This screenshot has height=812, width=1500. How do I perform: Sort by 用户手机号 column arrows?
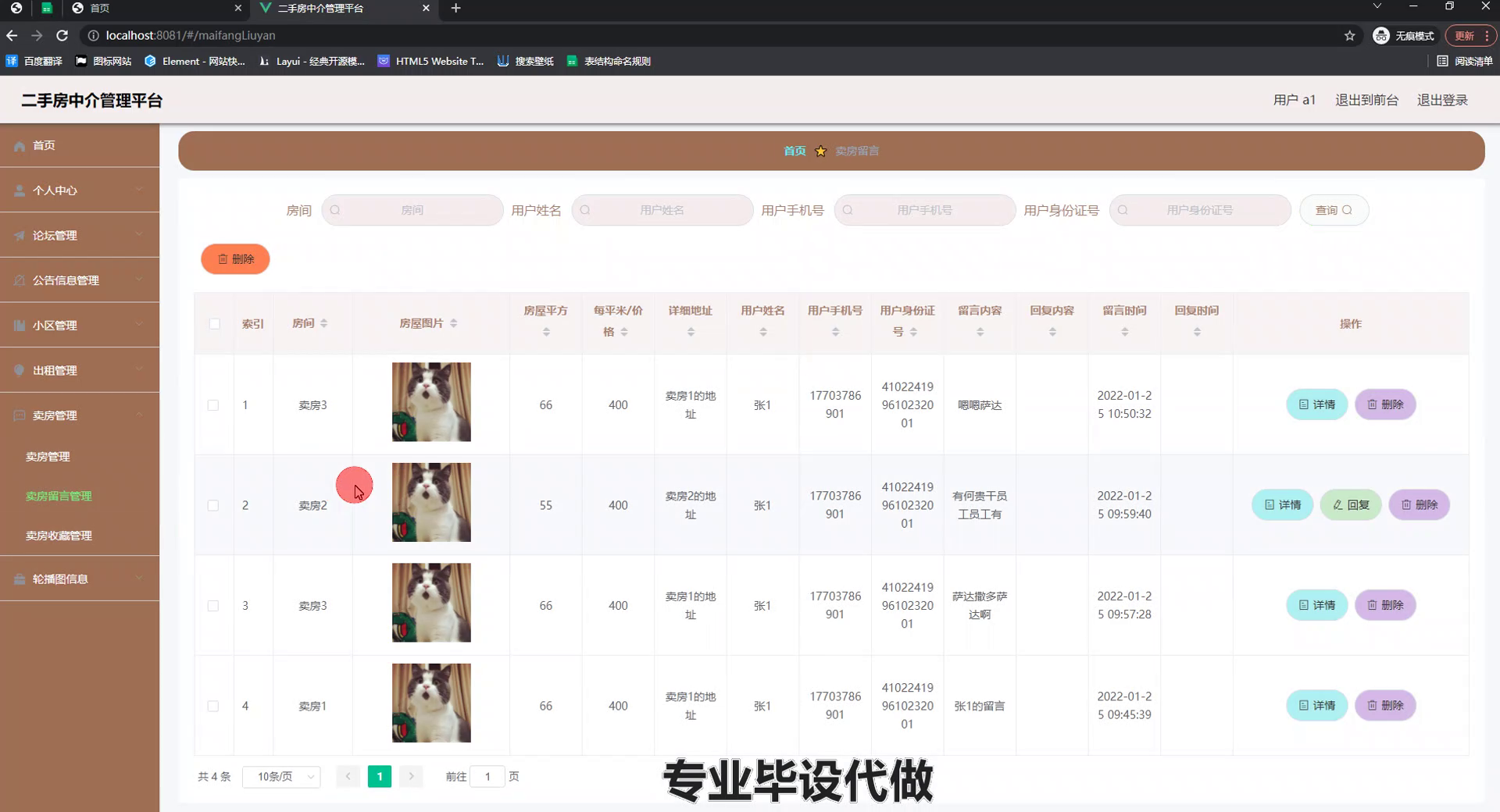coord(835,332)
